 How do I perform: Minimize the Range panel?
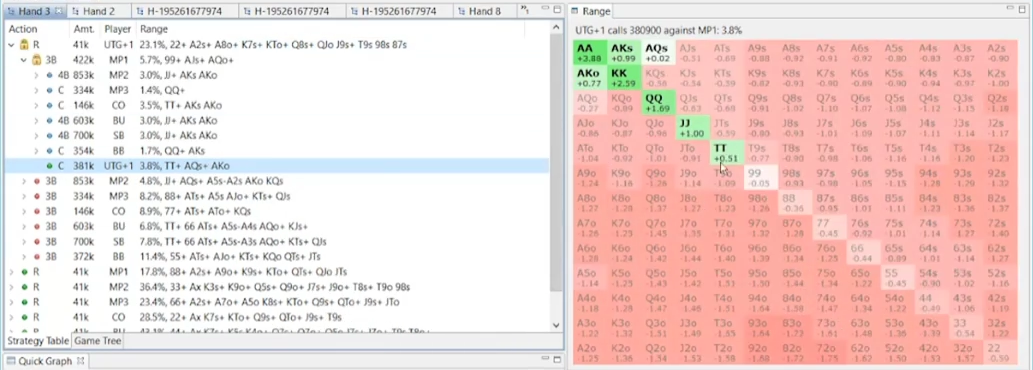coord(1011,9)
